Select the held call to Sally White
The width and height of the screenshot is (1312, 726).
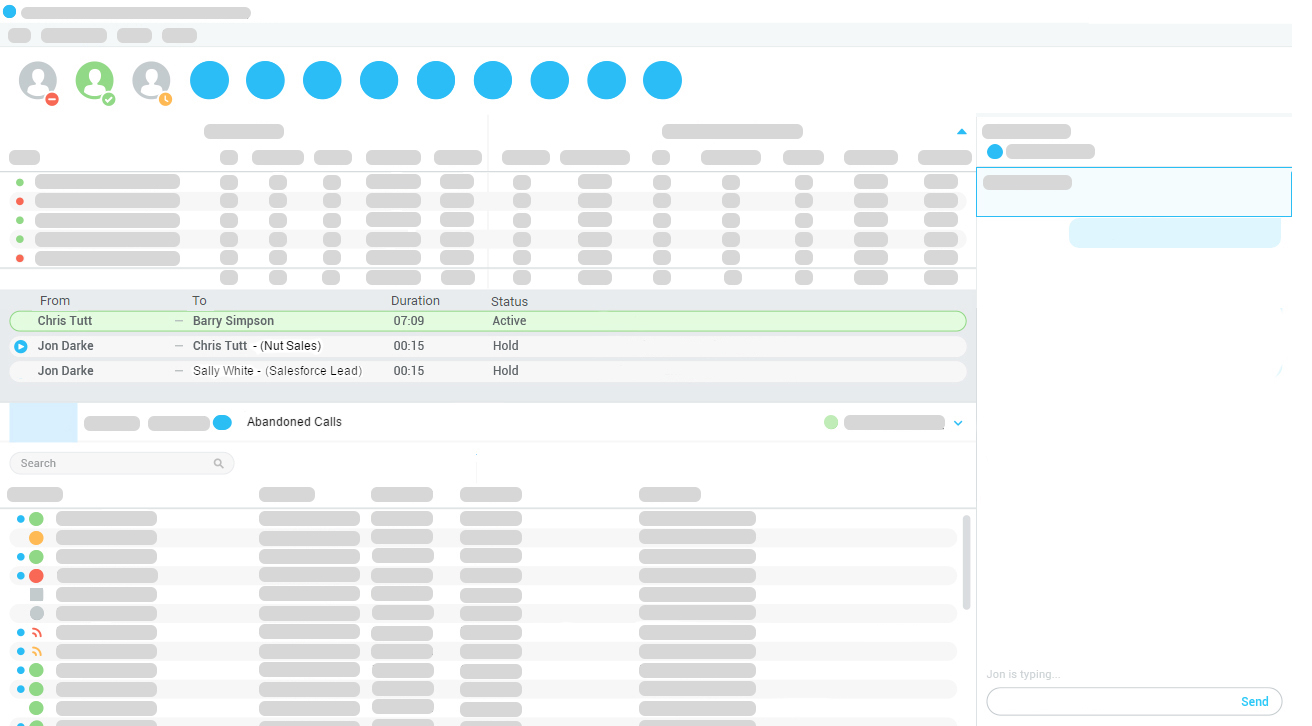tap(487, 371)
